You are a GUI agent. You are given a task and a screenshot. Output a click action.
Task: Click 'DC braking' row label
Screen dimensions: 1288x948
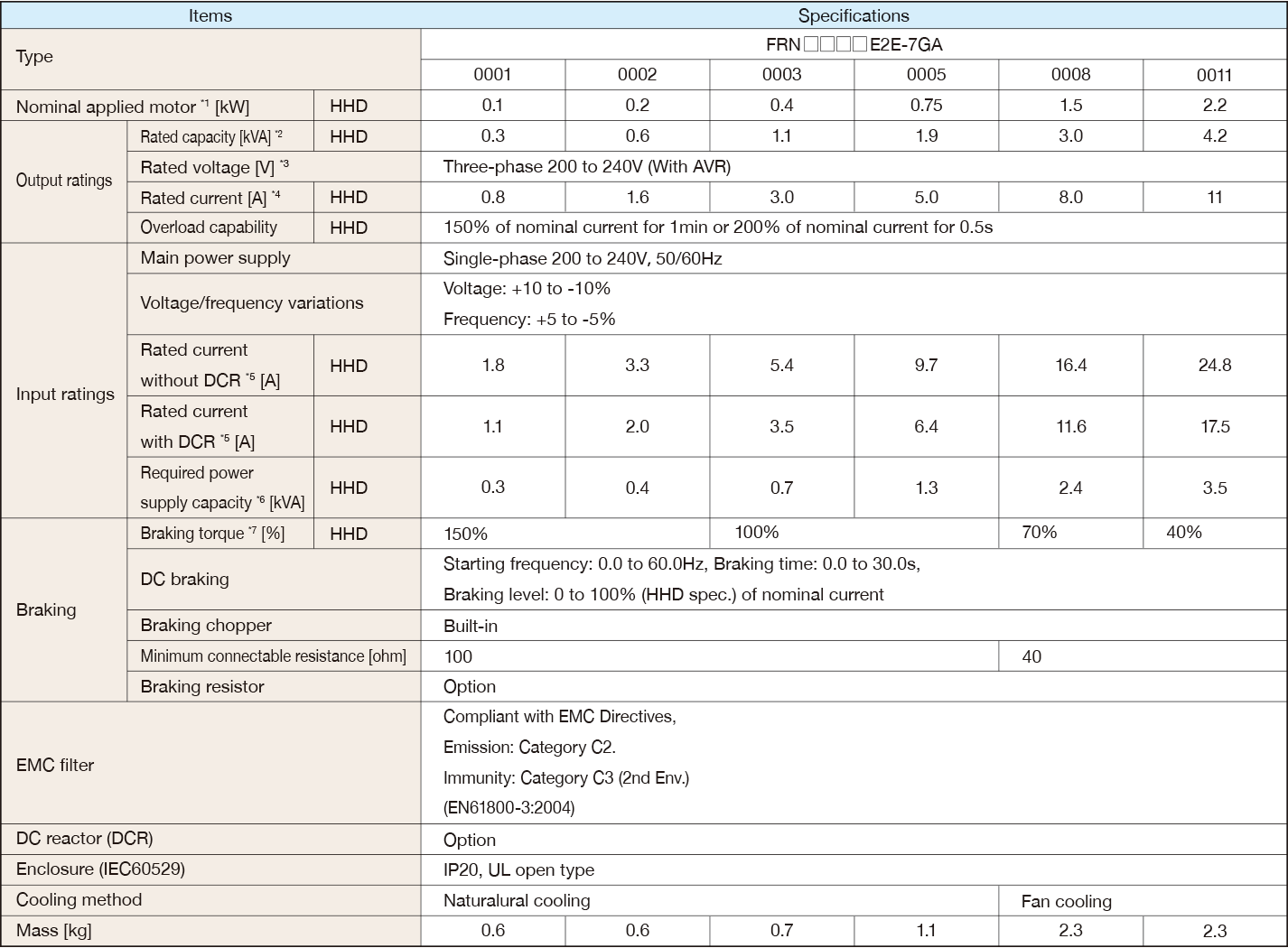[x=184, y=579]
